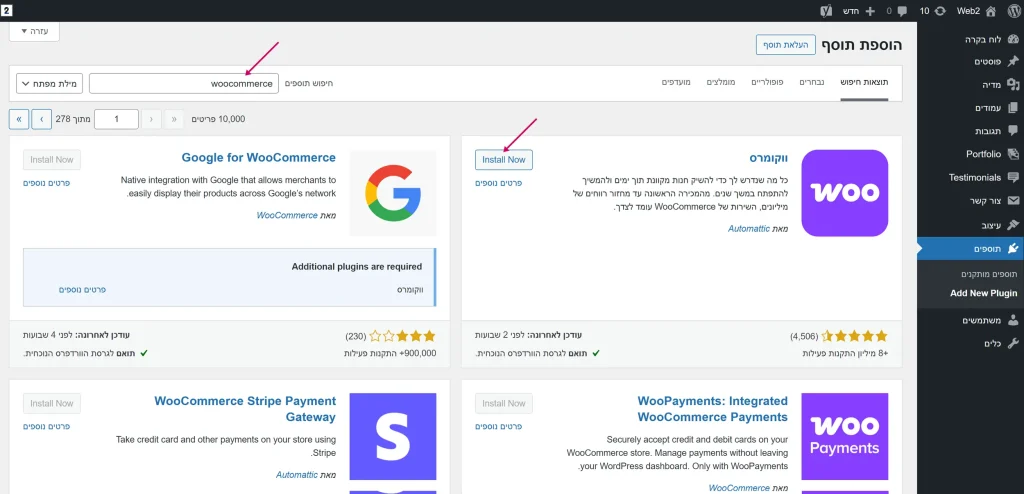
Task: Click the user icon beside משתמשים
Action: (x=1013, y=320)
